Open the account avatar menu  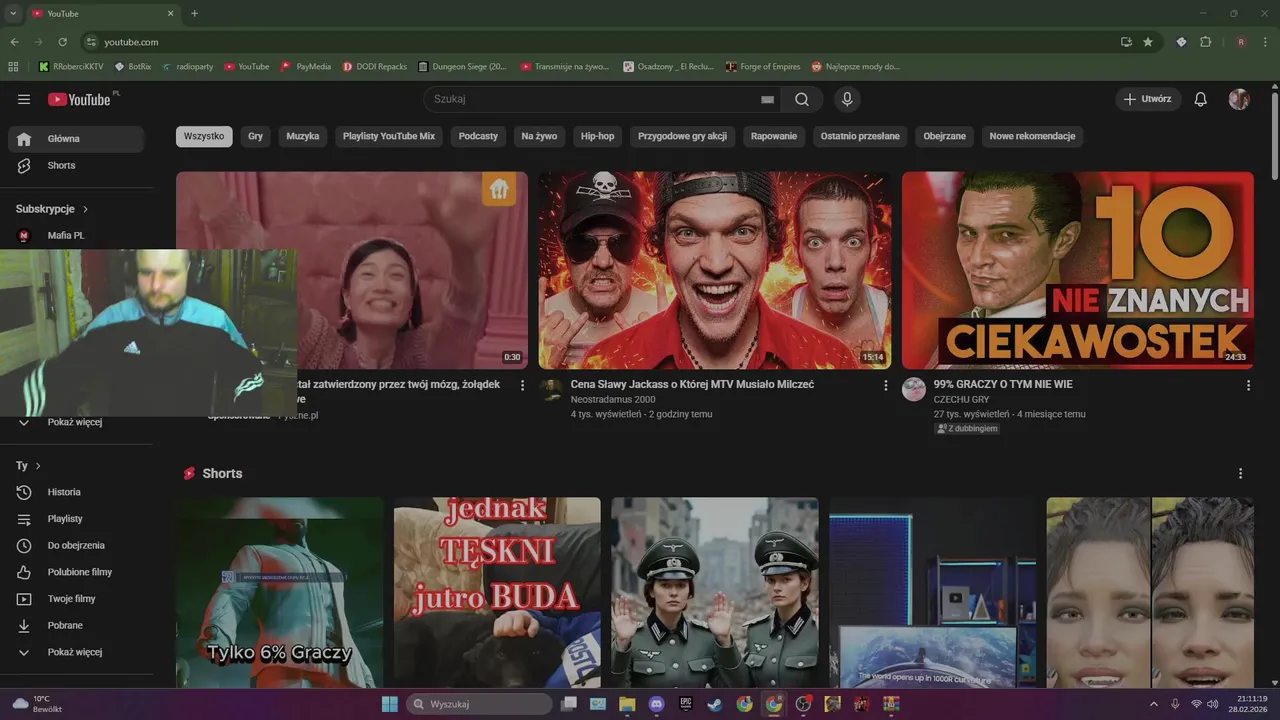click(x=1239, y=99)
